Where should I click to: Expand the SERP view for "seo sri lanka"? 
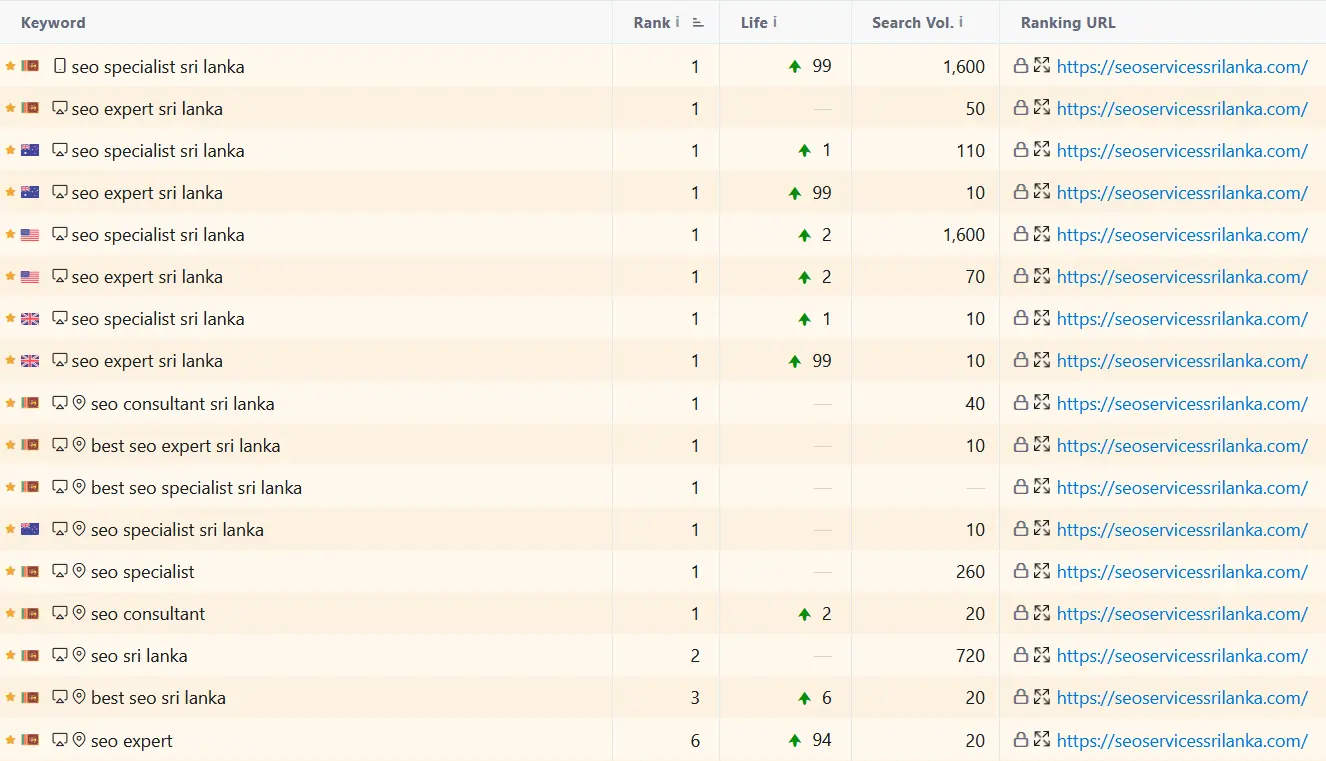click(x=1041, y=655)
